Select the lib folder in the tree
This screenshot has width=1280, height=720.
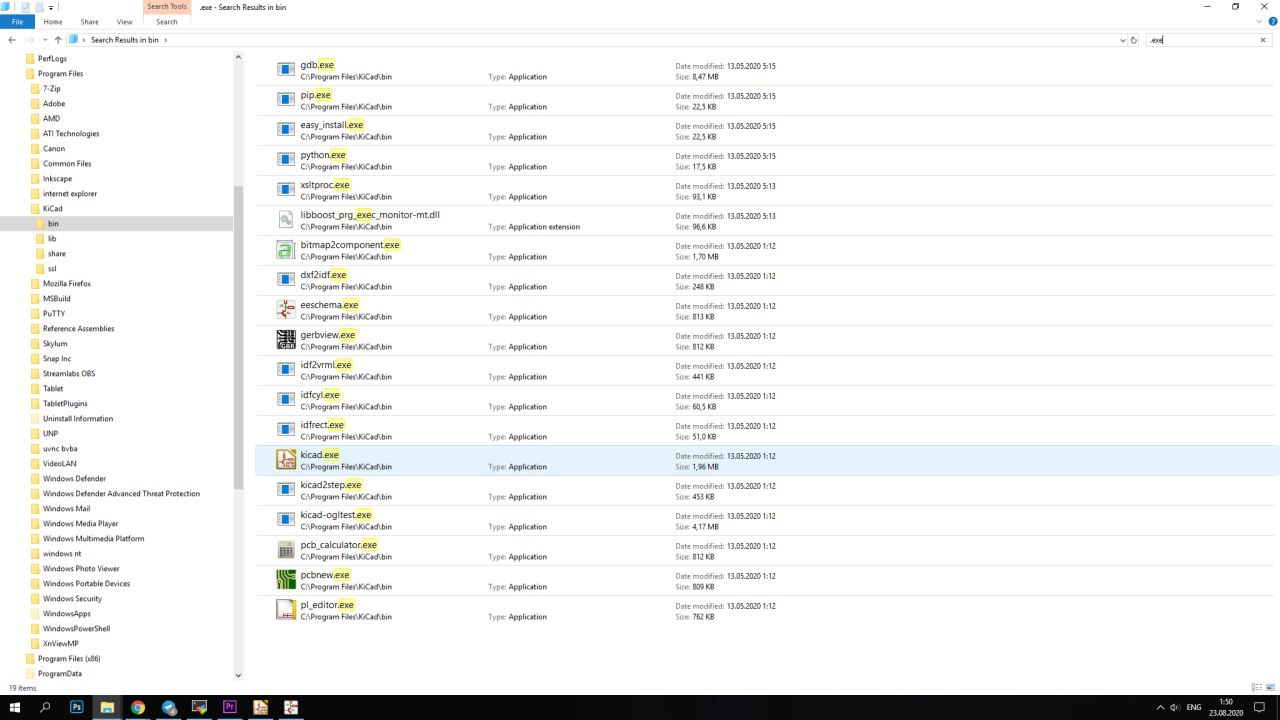tap(52, 238)
